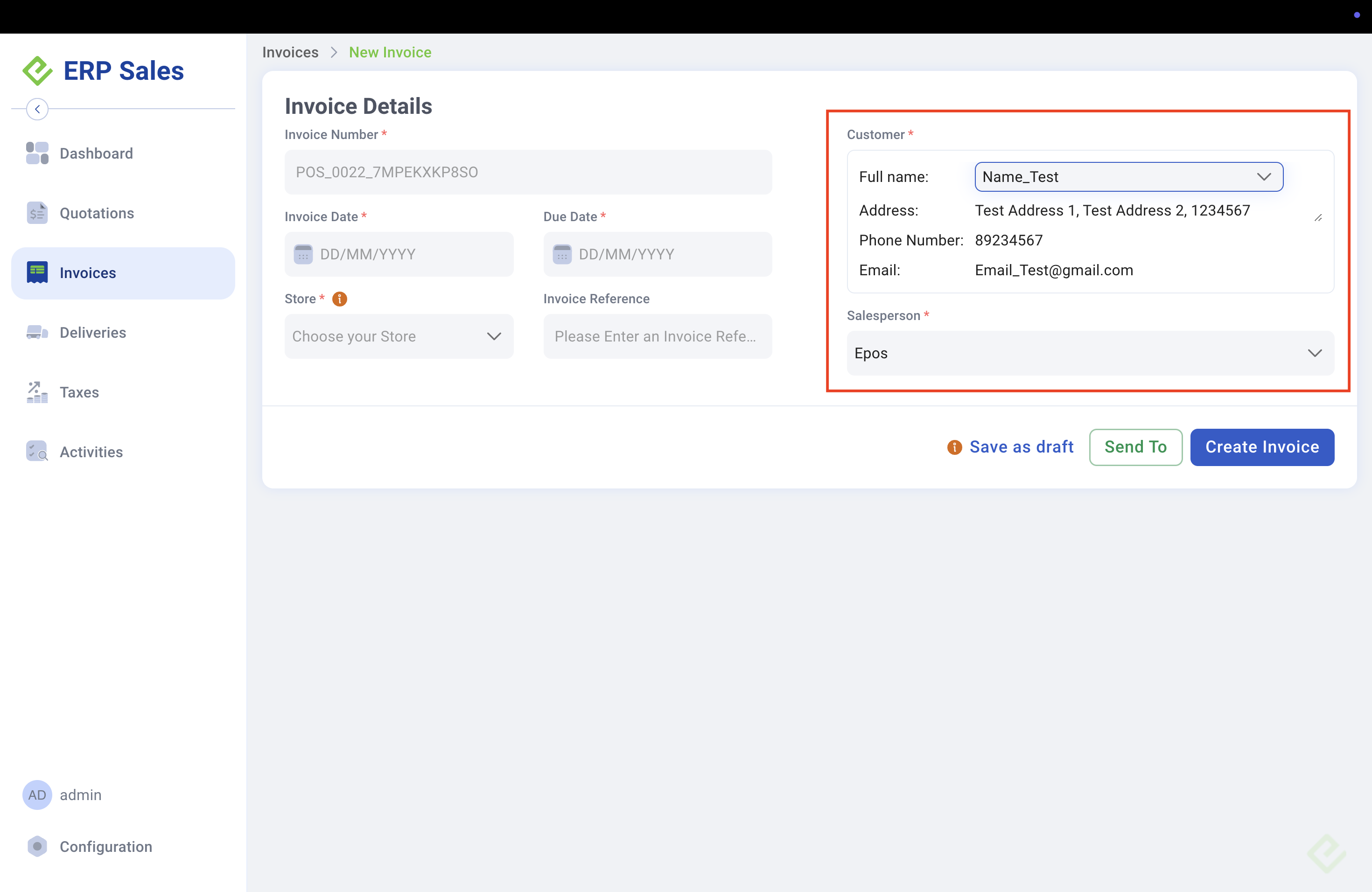This screenshot has height=892, width=1372.
Task: Click the ERP Sales title text
Action: (x=124, y=71)
